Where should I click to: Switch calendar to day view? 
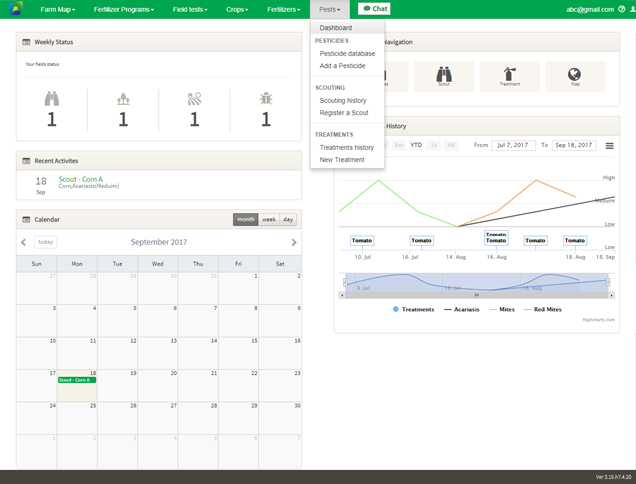tap(288, 219)
